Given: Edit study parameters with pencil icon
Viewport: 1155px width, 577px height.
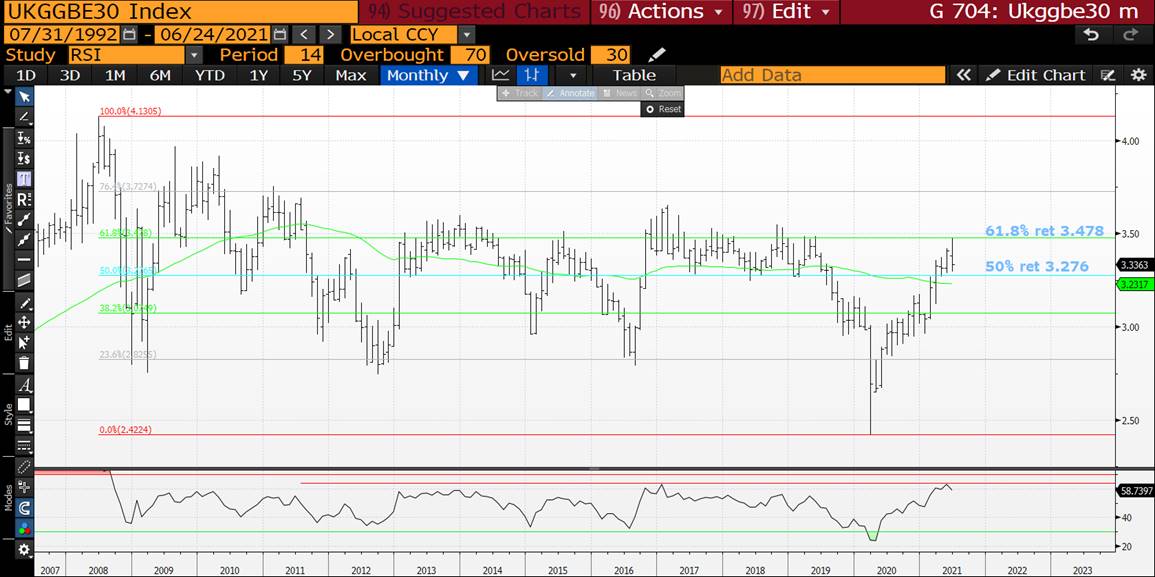Looking at the screenshot, I should pos(656,55).
